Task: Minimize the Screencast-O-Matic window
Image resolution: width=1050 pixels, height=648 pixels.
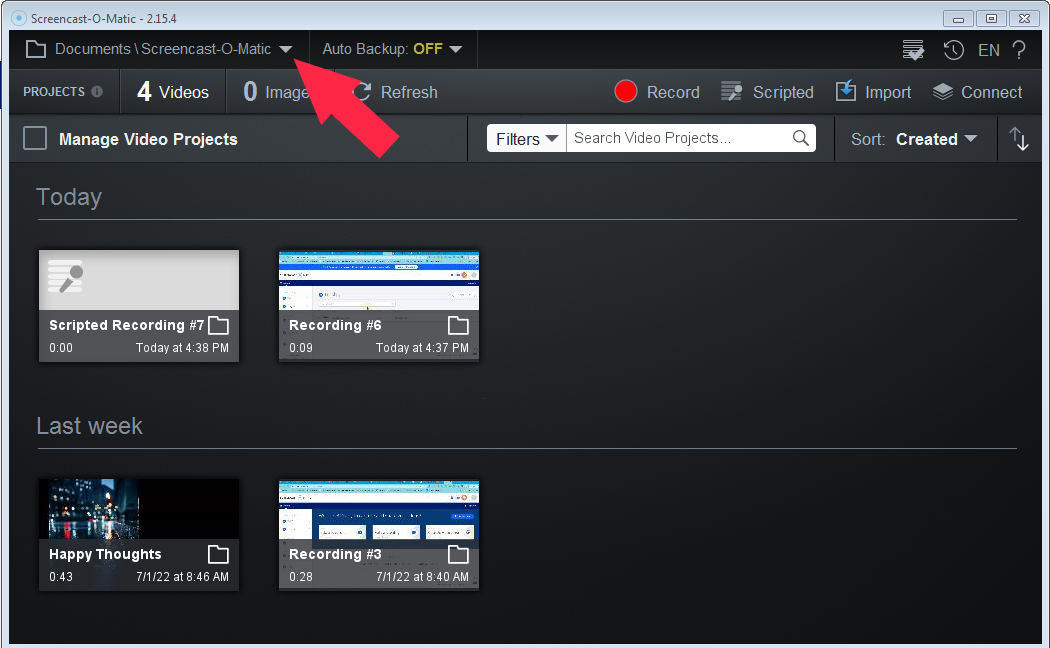Action: tap(958, 19)
